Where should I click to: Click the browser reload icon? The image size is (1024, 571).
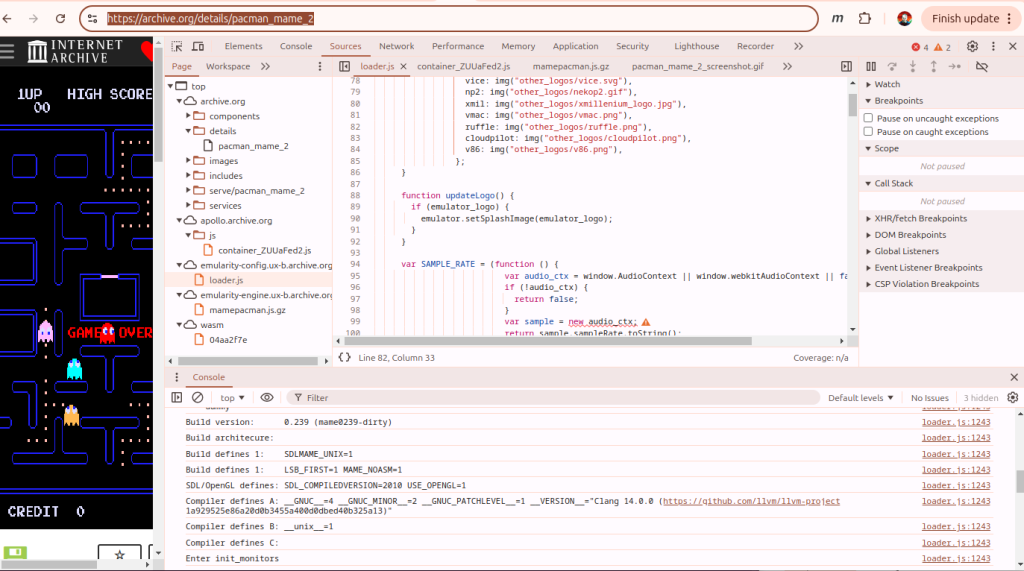point(60,18)
